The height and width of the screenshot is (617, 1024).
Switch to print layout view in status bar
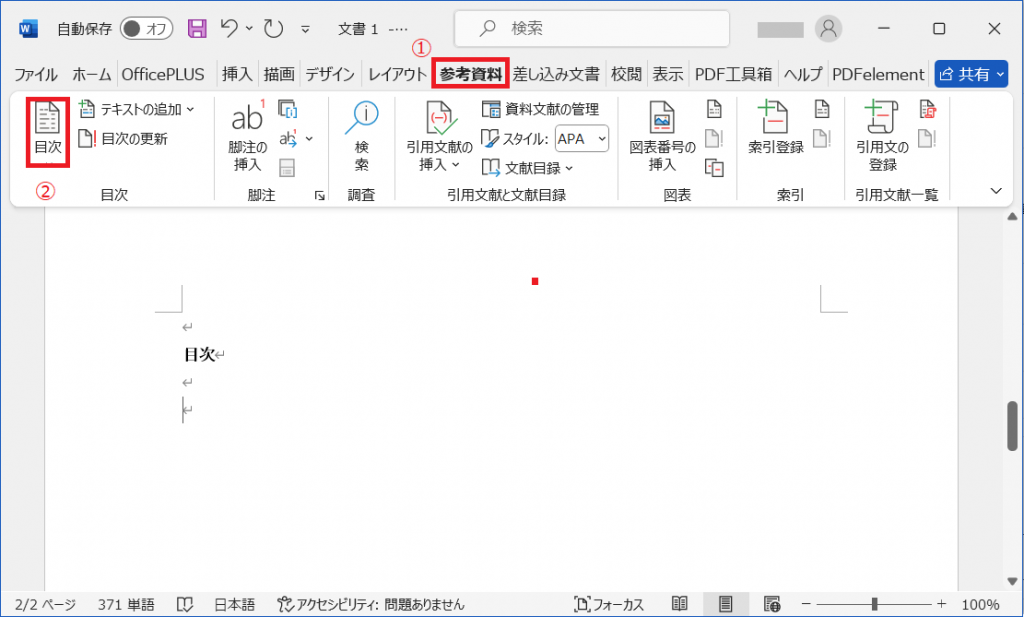click(726, 604)
